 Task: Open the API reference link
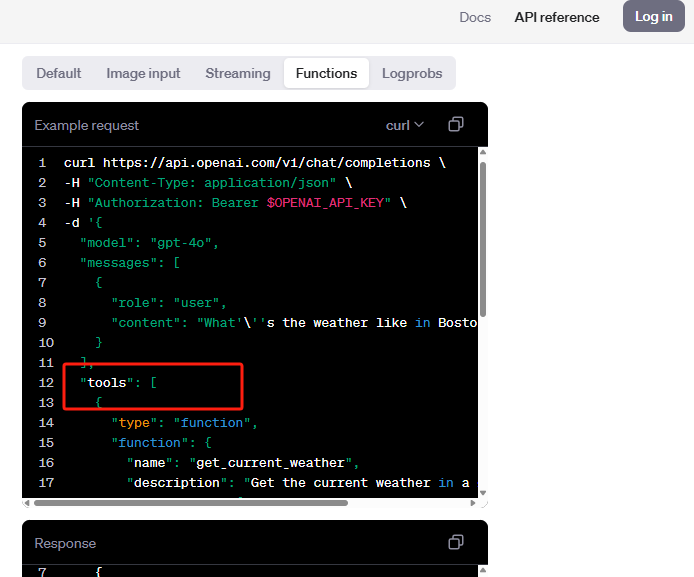tap(557, 17)
